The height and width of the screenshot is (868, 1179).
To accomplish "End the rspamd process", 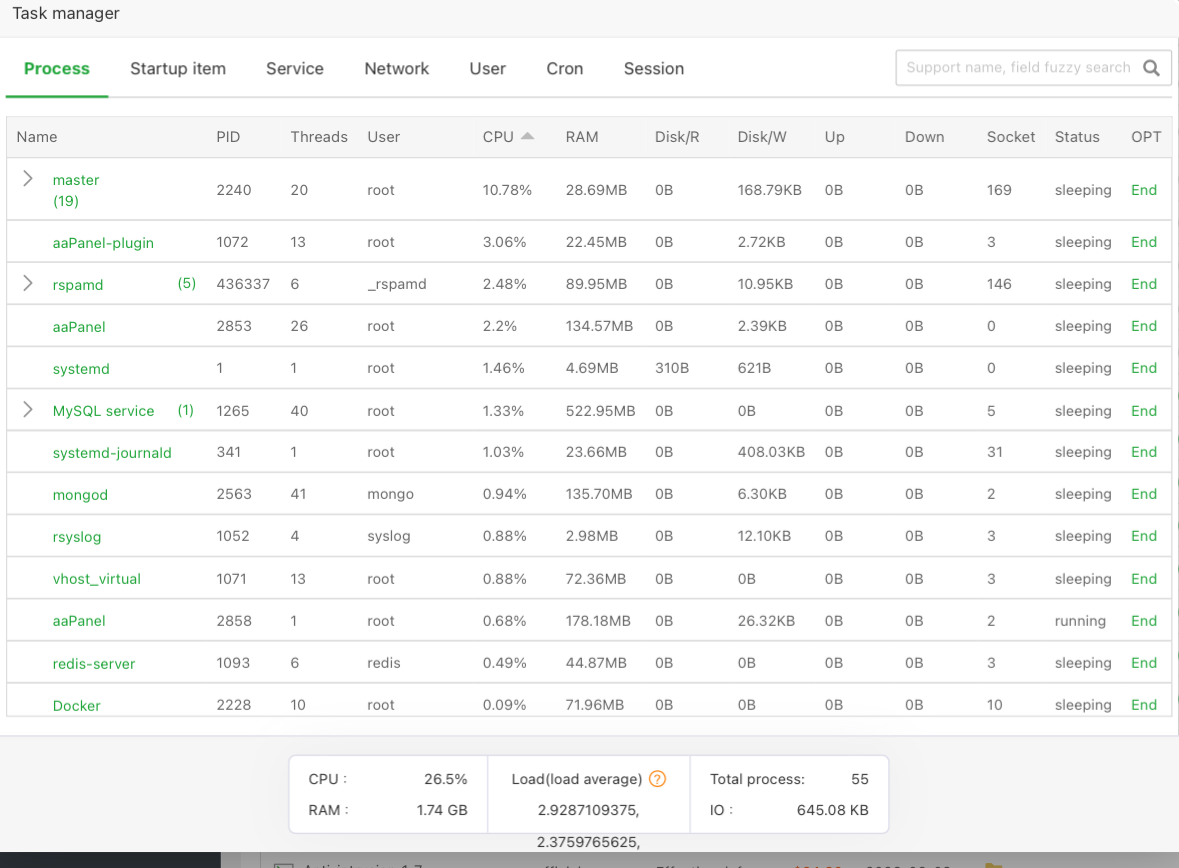I will point(1144,284).
